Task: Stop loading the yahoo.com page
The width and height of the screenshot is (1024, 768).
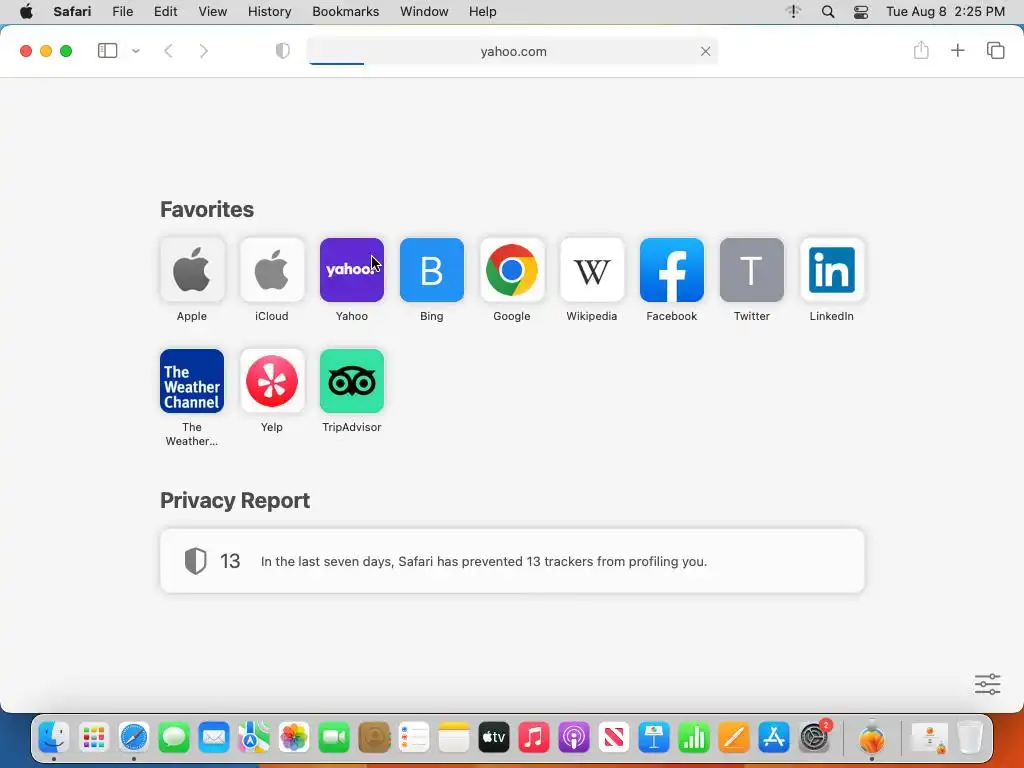Action: pyautogui.click(x=705, y=51)
